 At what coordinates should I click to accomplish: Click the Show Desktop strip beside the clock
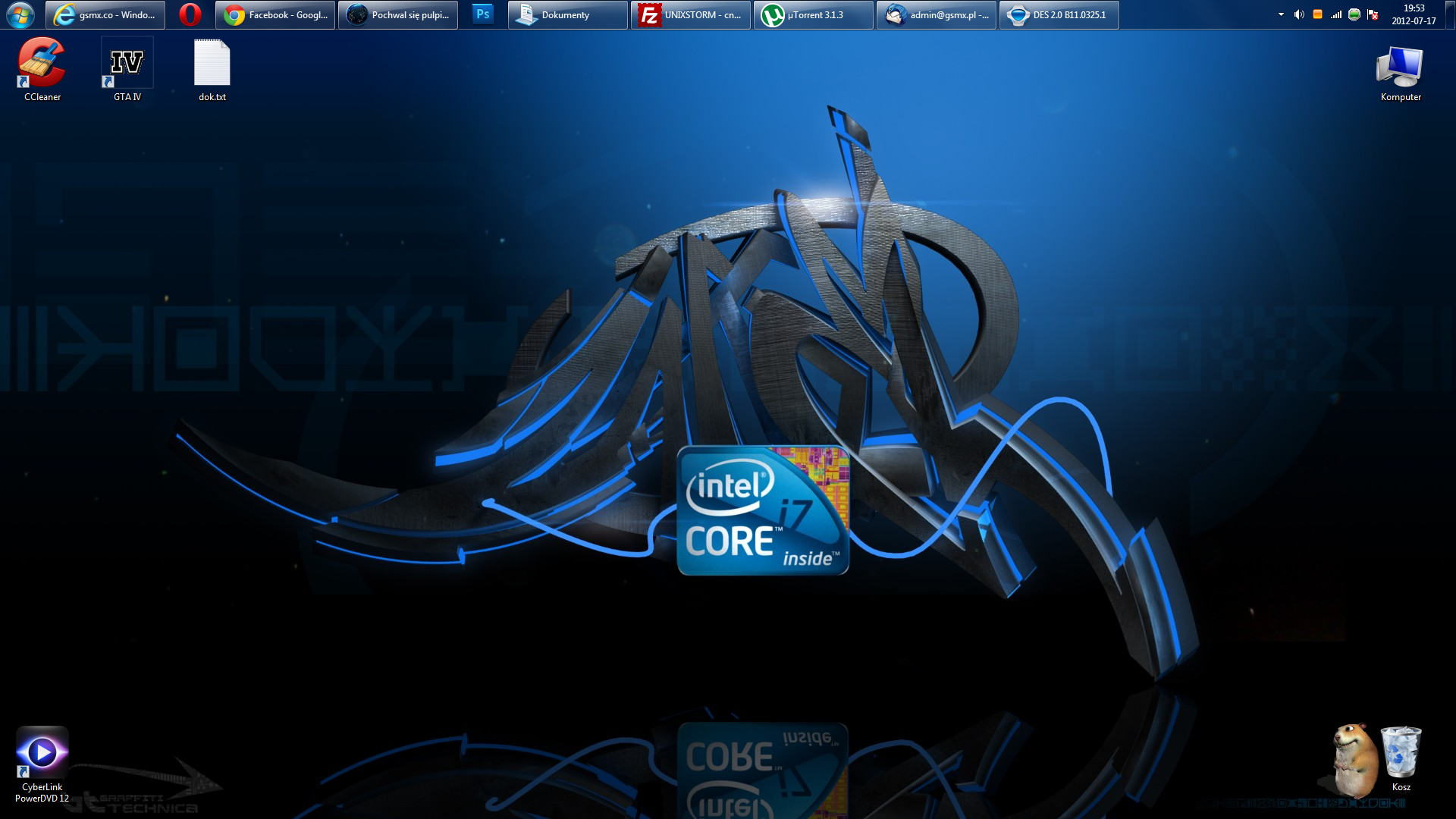pos(1451,14)
